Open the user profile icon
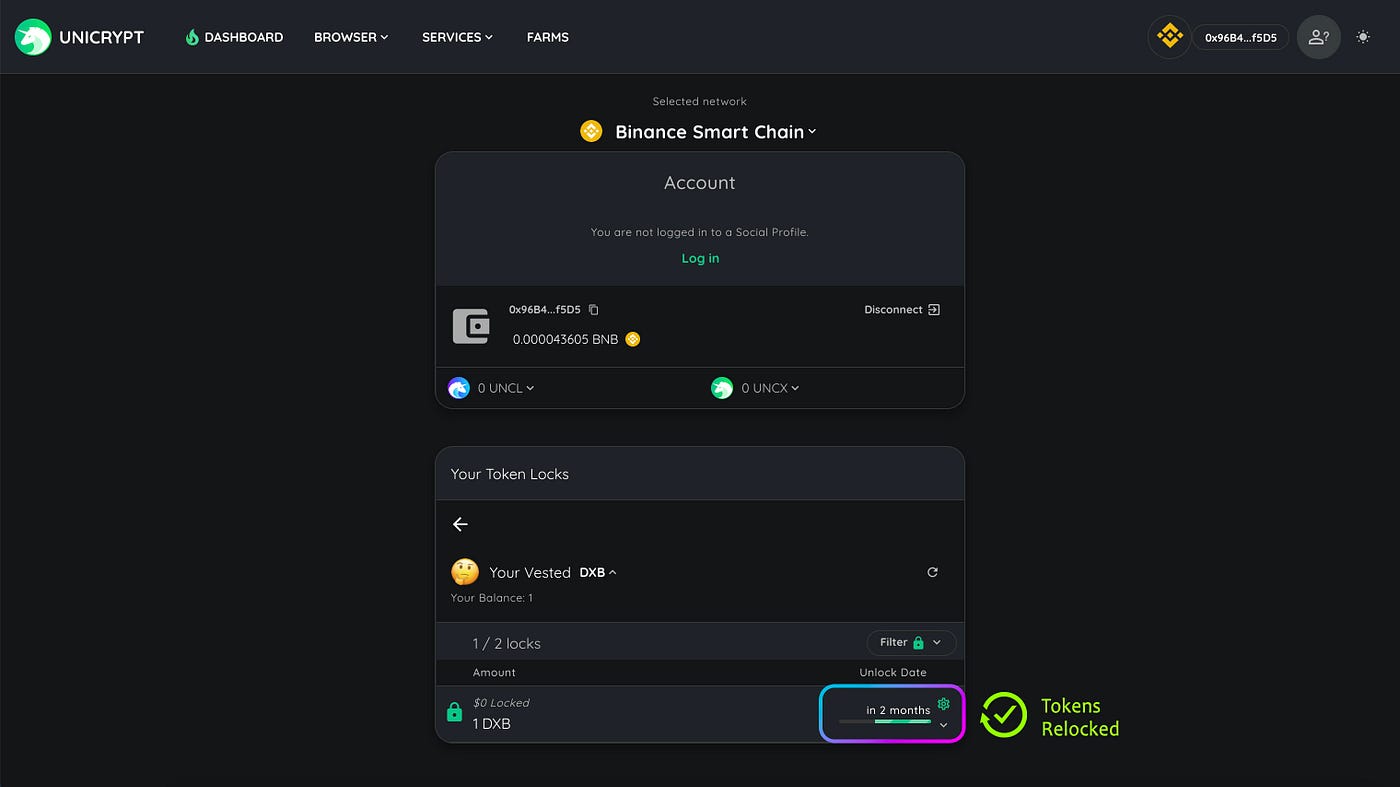 point(1318,37)
